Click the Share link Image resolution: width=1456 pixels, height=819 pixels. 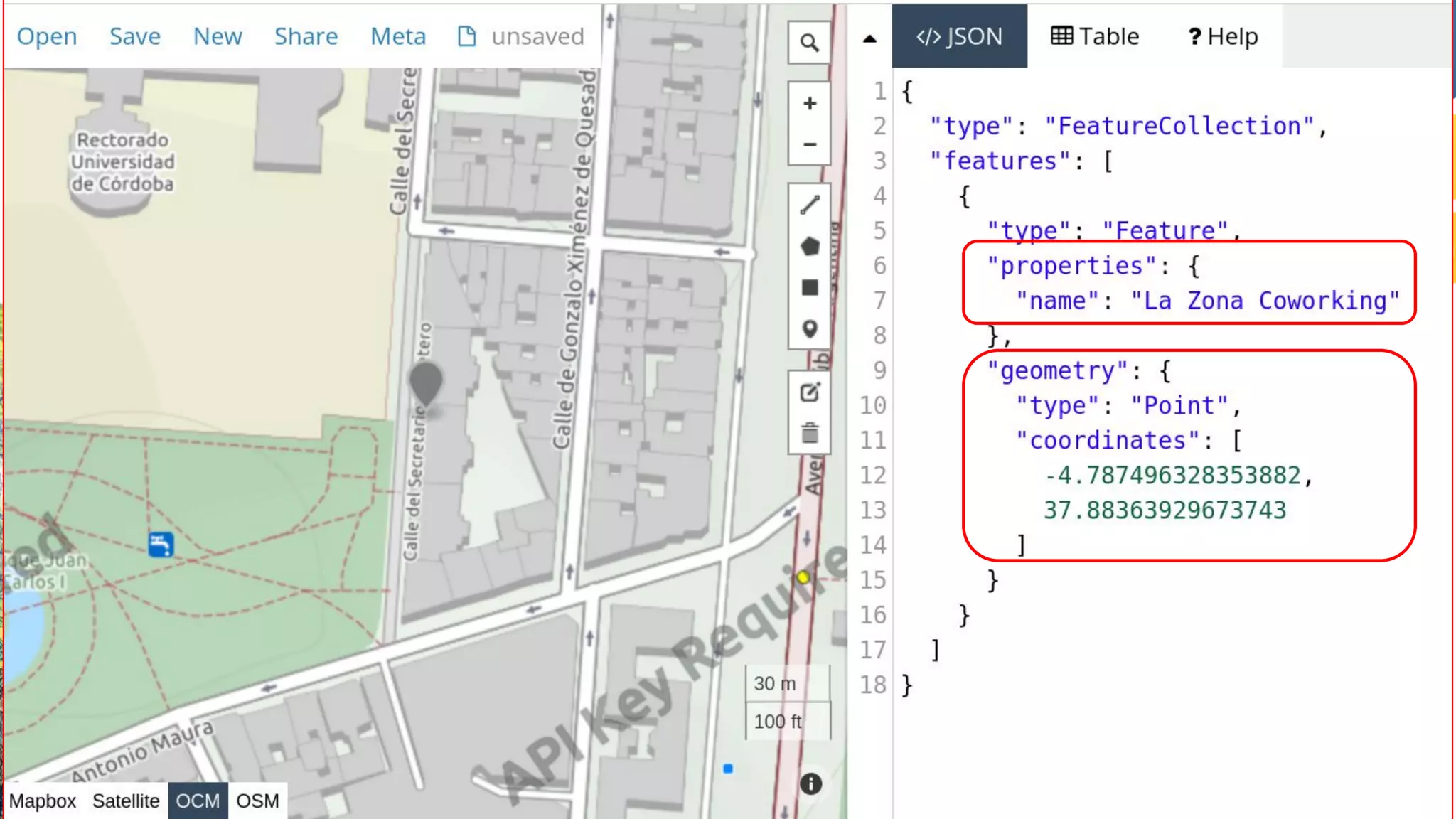point(306,36)
